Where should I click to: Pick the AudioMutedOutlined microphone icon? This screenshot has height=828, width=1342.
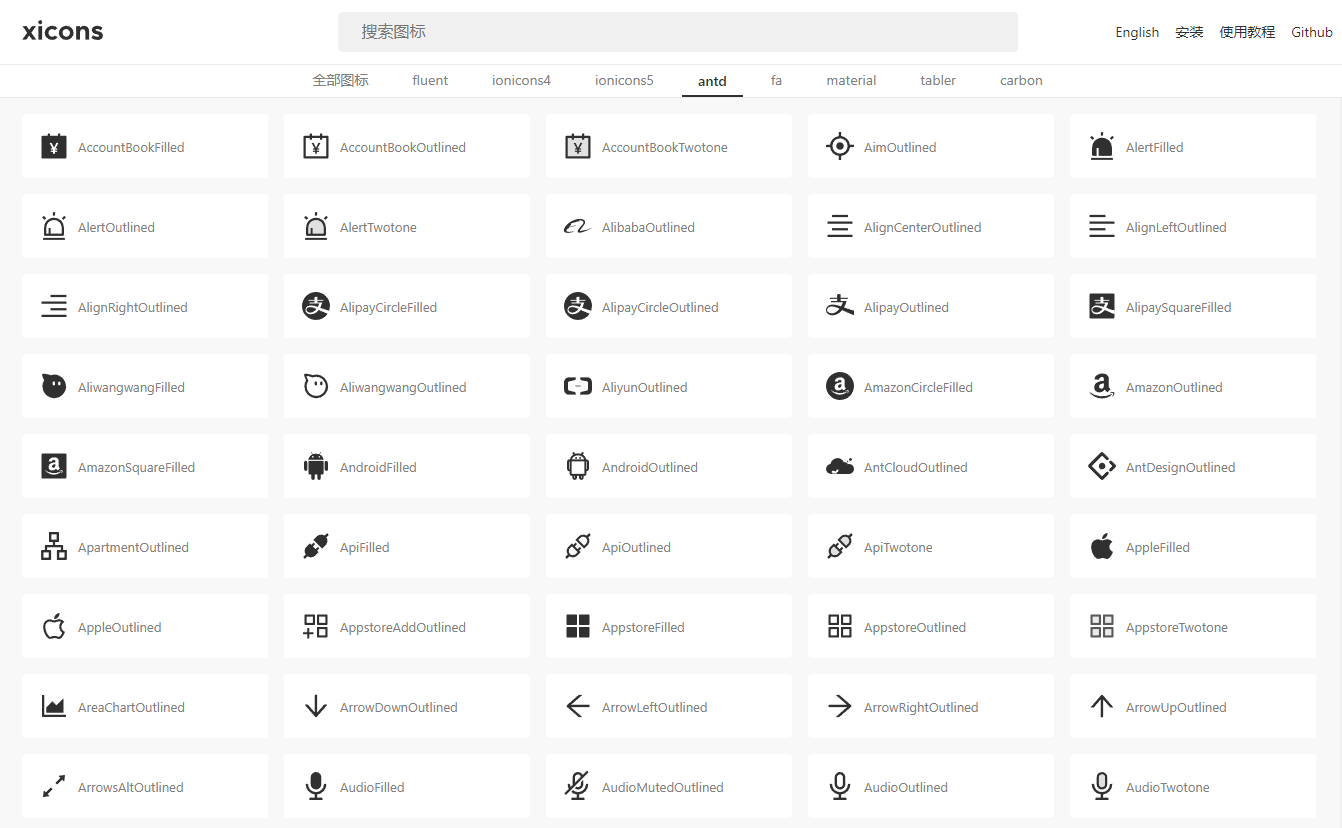tap(578, 787)
